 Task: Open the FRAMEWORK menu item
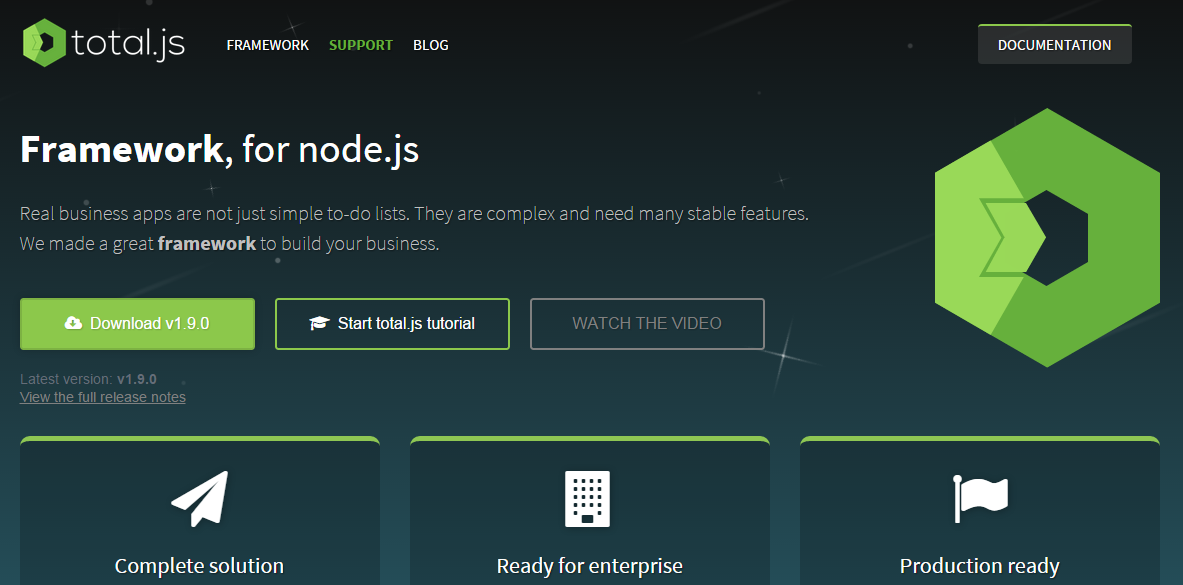click(267, 45)
